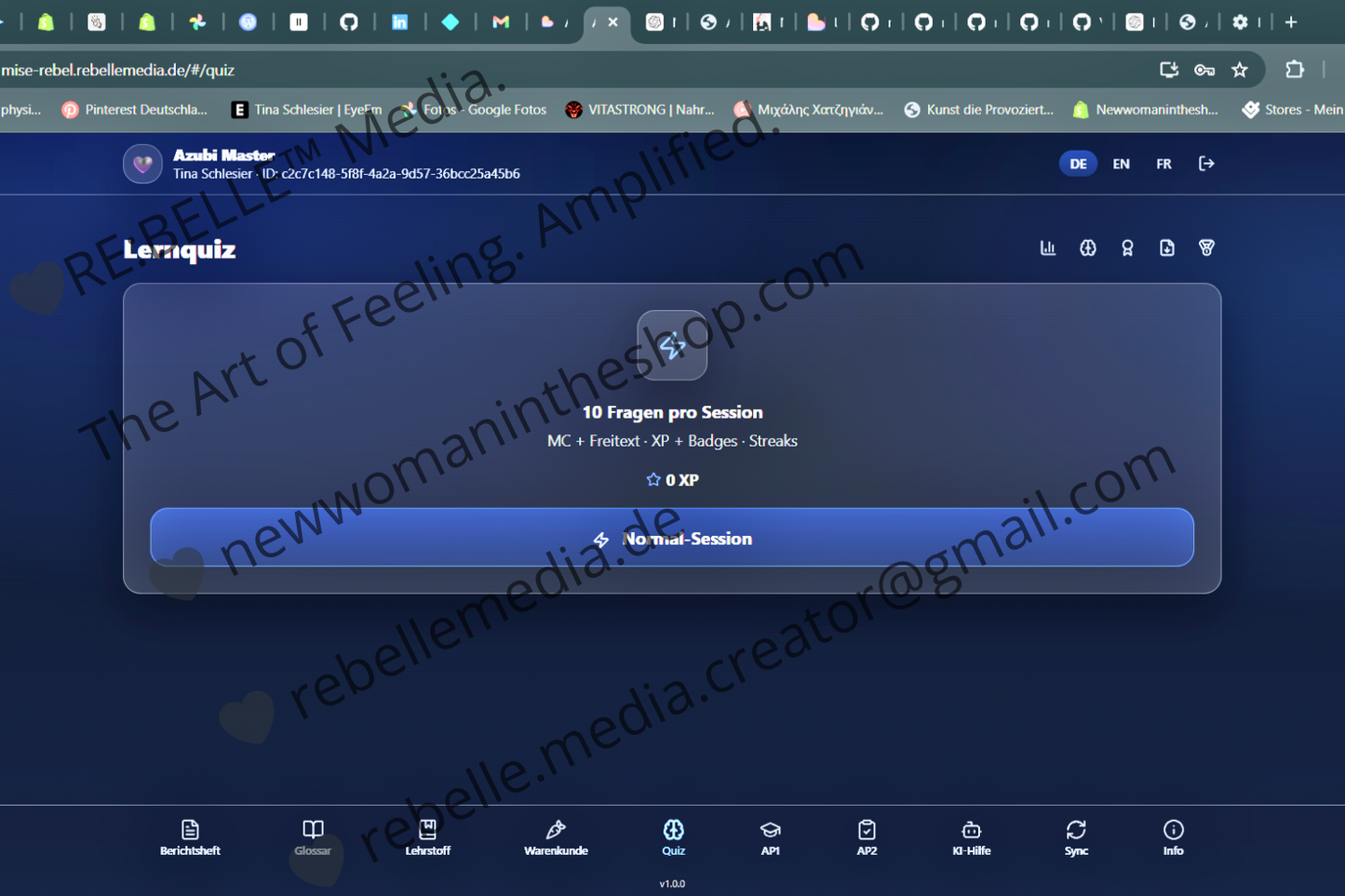
Task: Switch interface language to FR
Action: pyautogui.click(x=1163, y=163)
